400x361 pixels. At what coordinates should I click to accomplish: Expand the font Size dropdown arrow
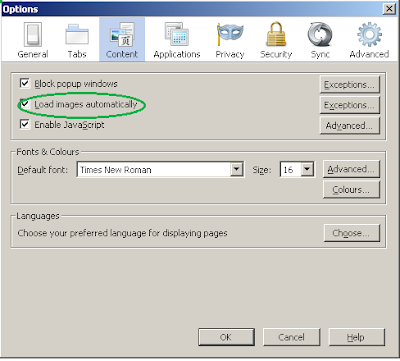(x=307, y=169)
